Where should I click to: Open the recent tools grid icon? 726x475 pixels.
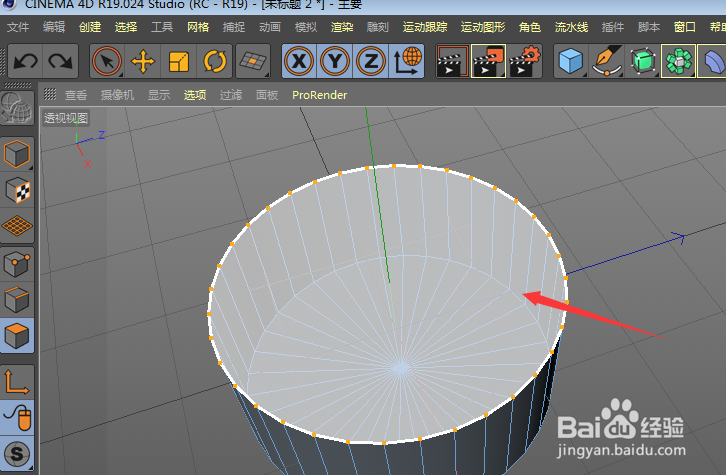253,61
